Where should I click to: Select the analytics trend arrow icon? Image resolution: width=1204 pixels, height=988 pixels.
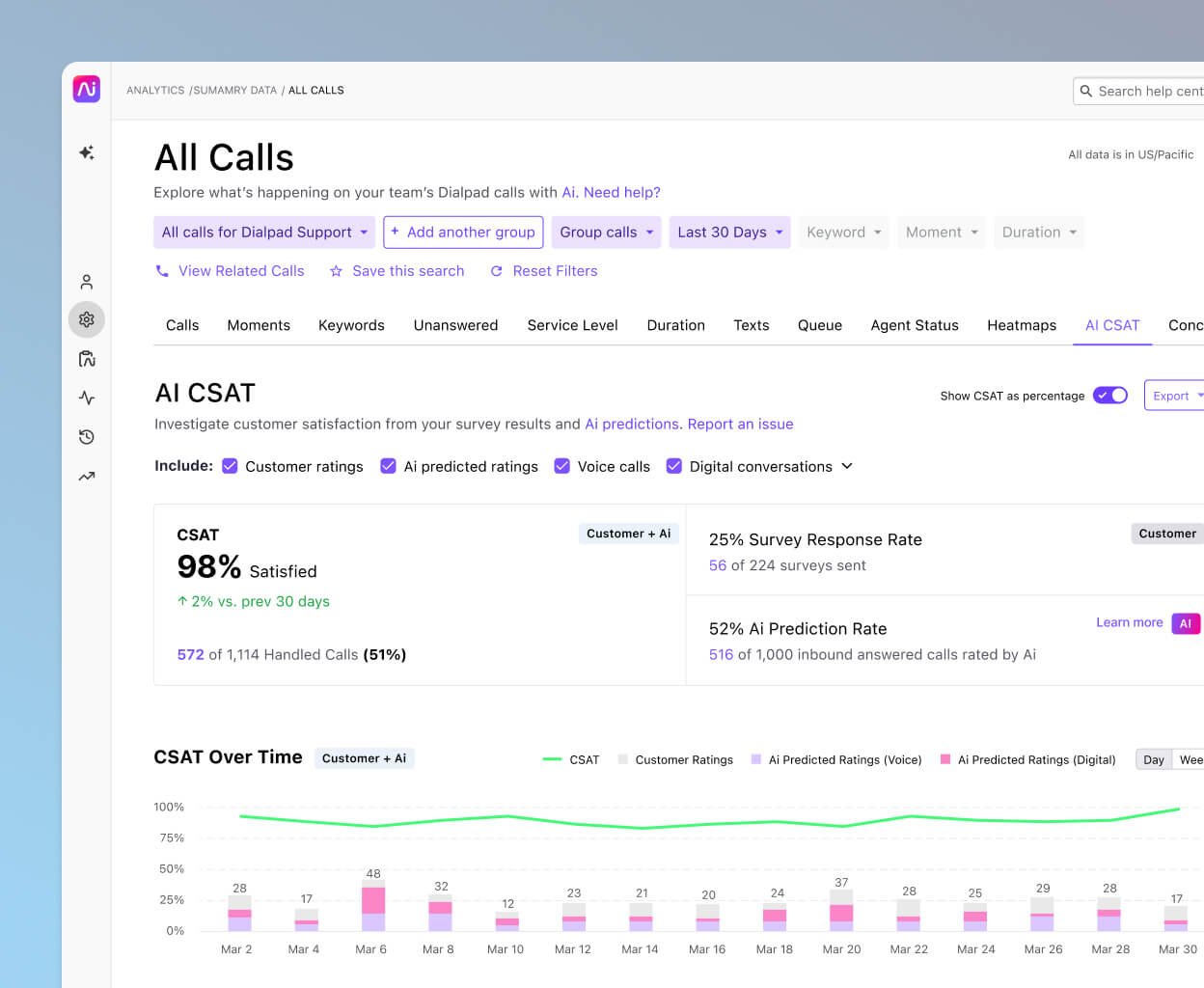pos(86,475)
